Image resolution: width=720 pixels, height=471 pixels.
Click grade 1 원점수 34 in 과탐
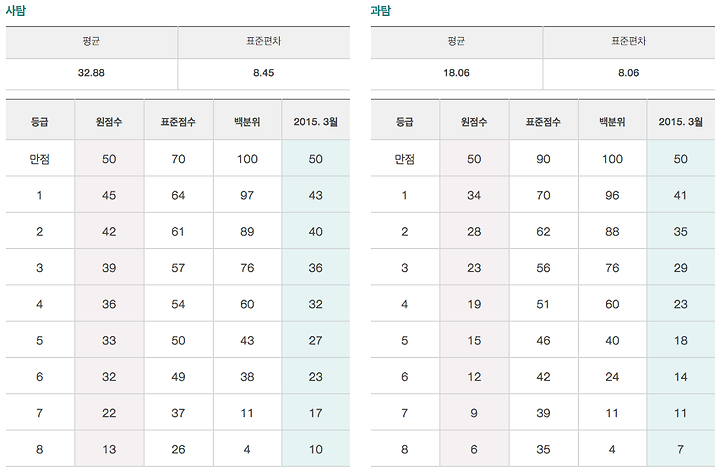474,196
